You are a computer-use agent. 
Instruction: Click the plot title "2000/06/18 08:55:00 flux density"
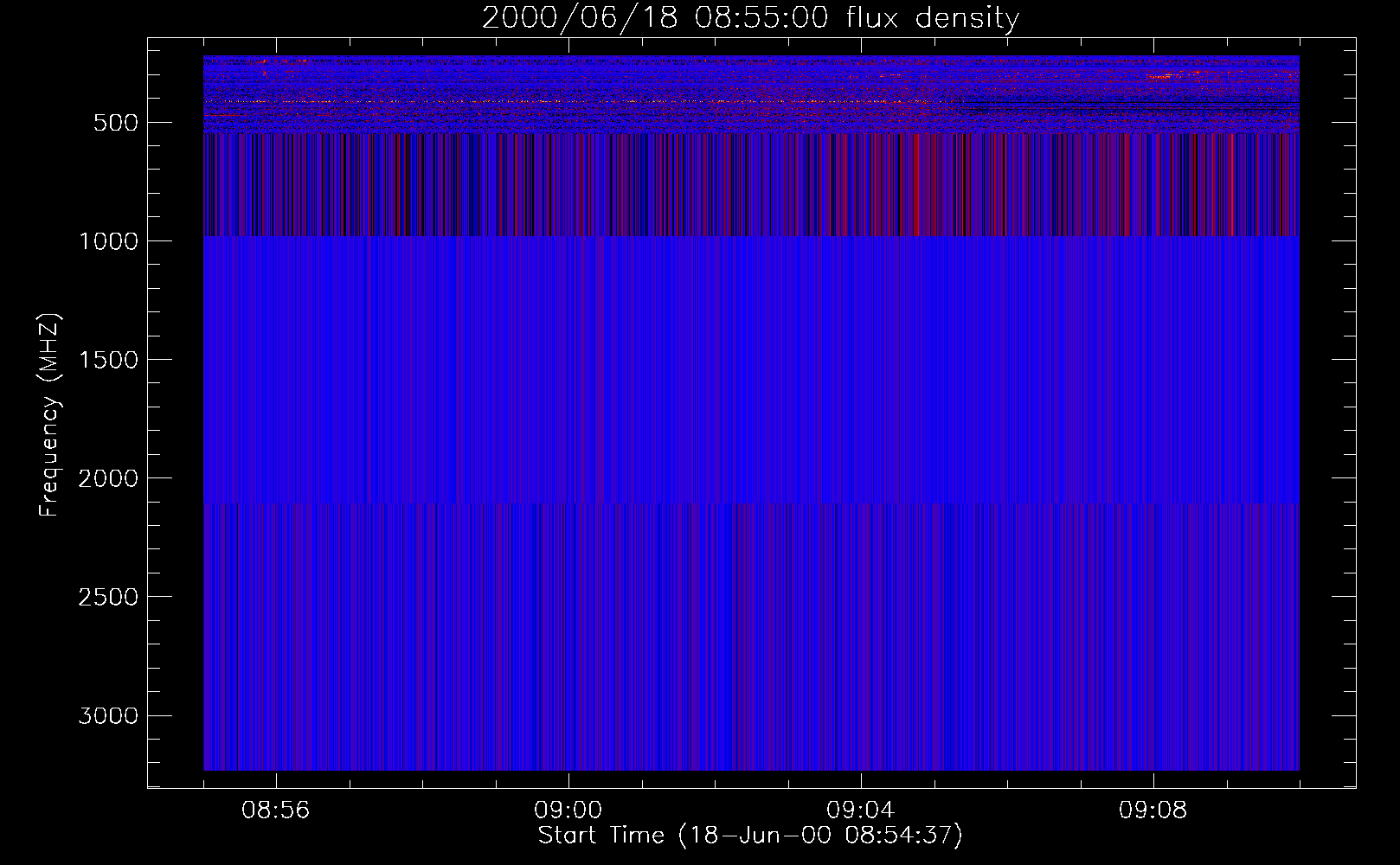[750, 18]
